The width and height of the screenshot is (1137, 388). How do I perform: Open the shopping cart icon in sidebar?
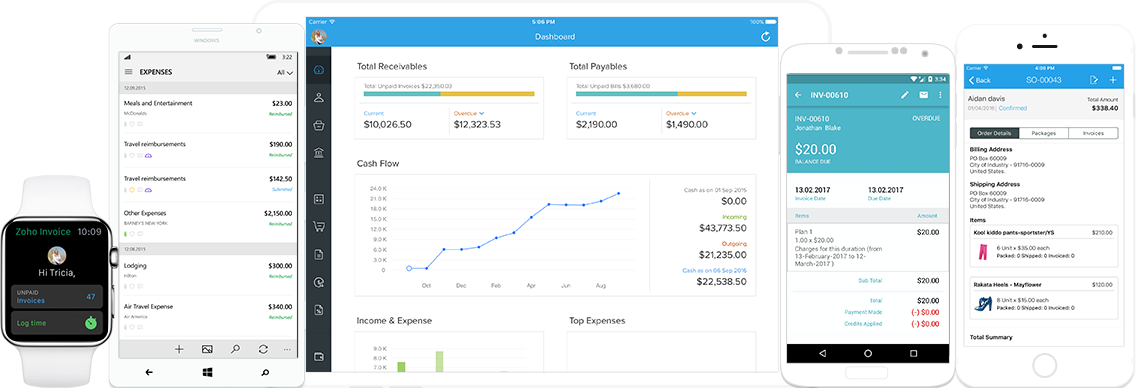[x=318, y=226]
